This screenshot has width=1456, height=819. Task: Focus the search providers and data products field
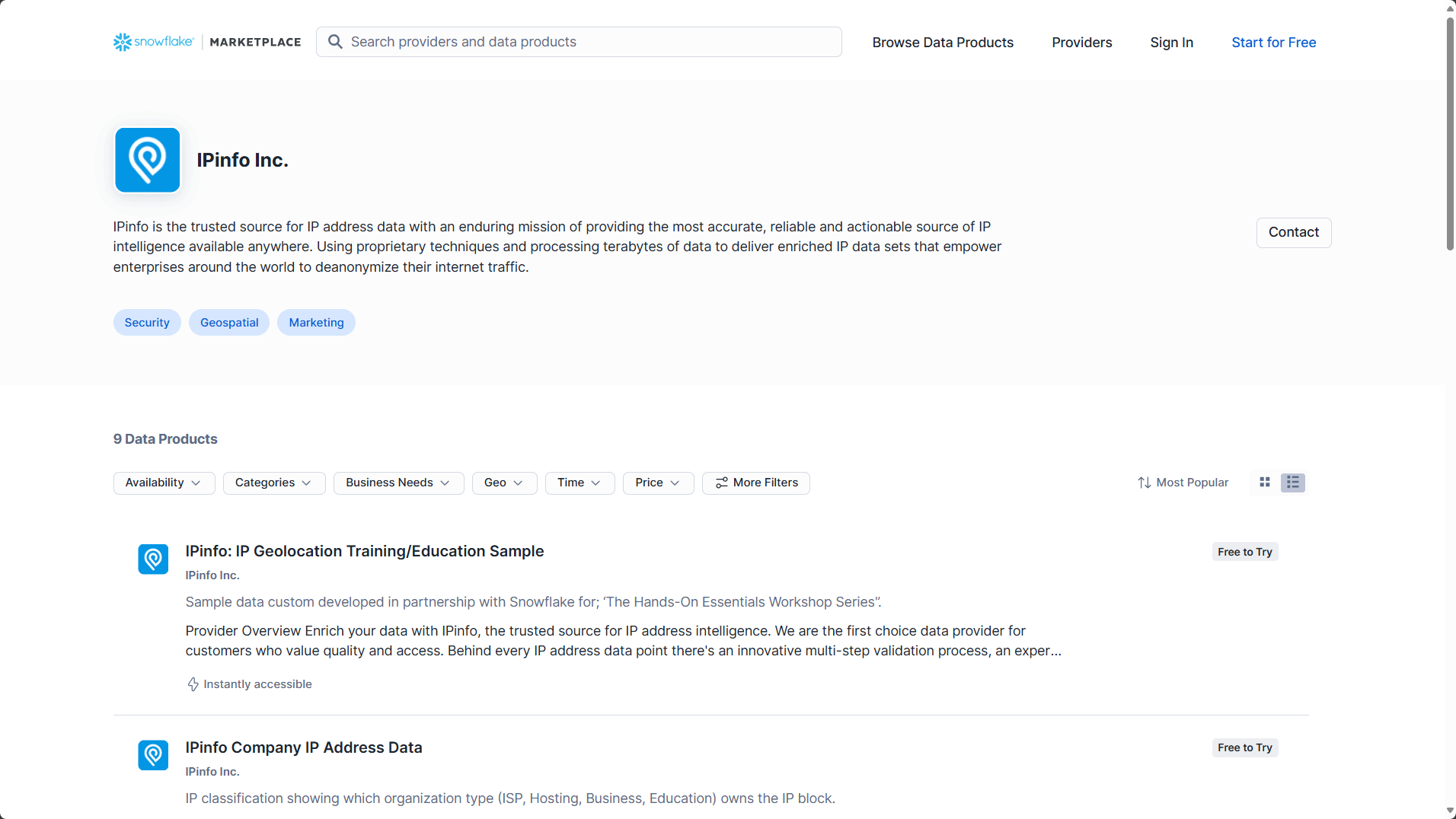tap(579, 42)
